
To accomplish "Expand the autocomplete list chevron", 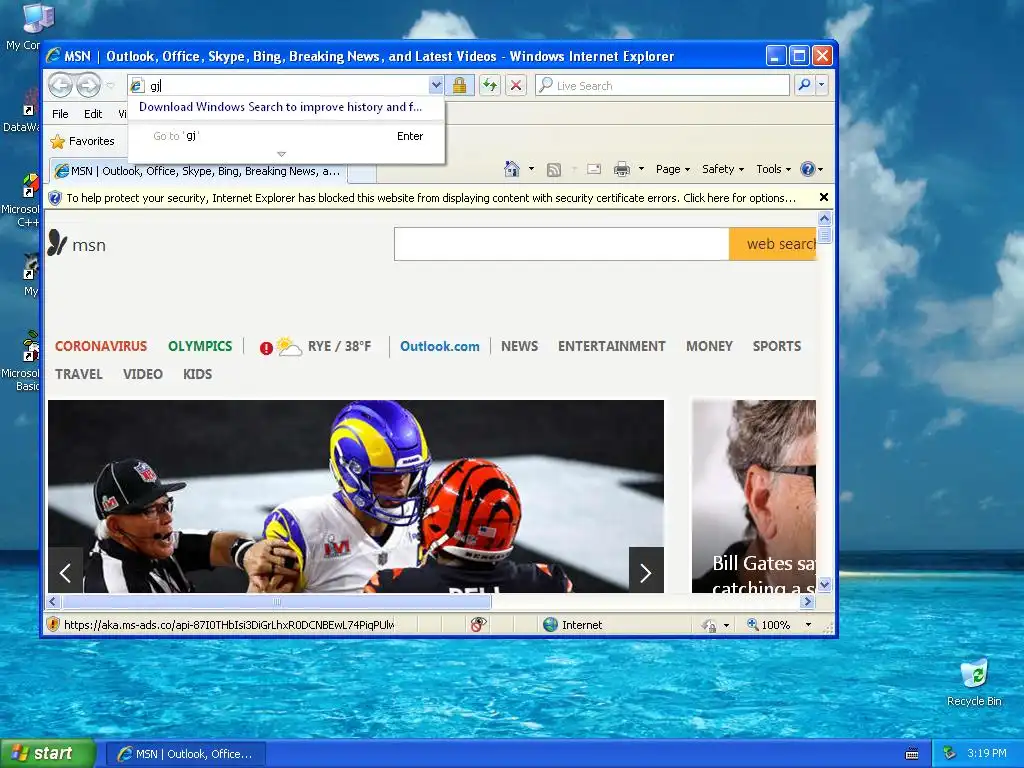I will tap(281, 154).
